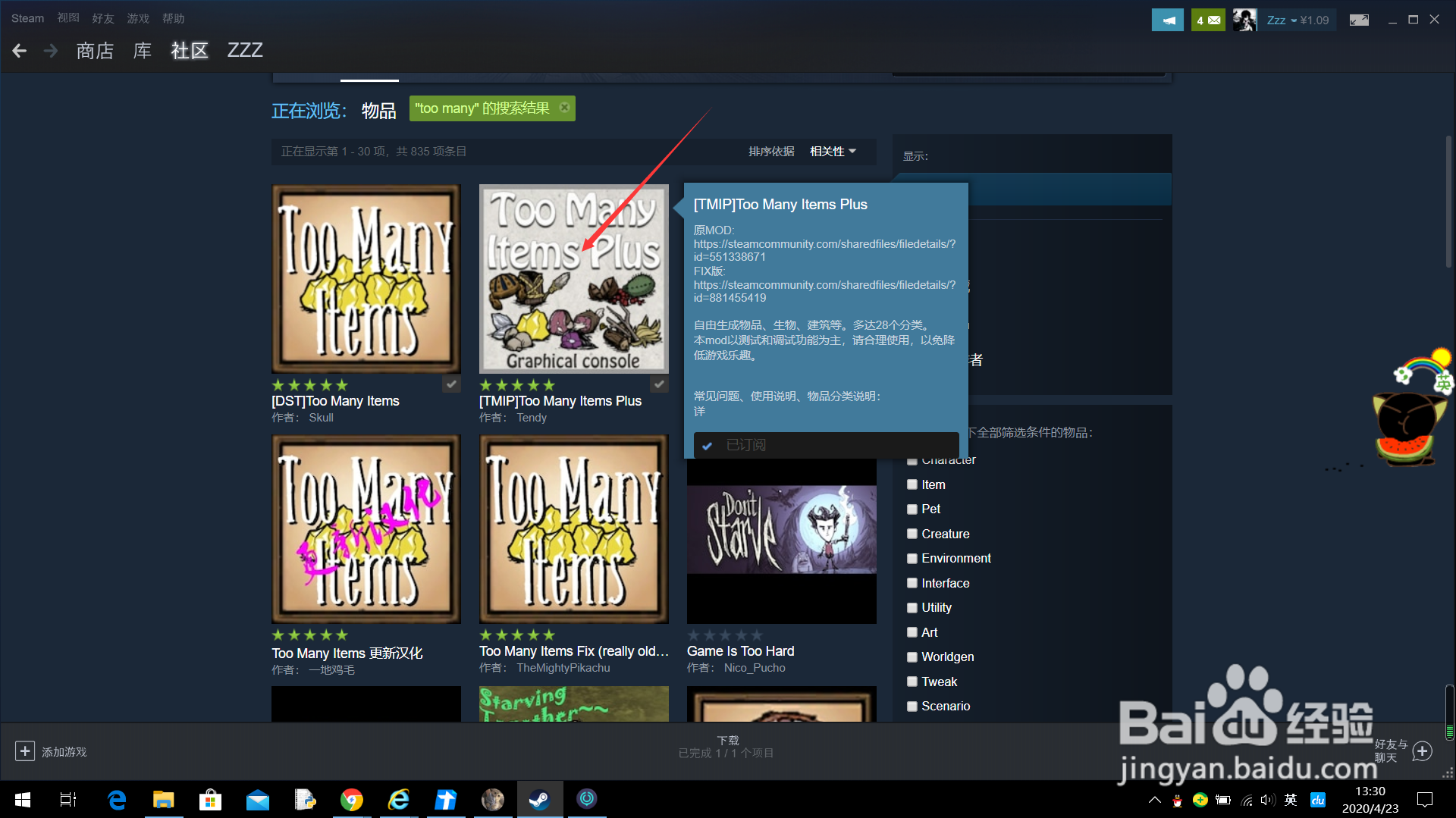Open author TheMightyPikachu link
This screenshot has width=1456, height=818.
click(563, 668)
